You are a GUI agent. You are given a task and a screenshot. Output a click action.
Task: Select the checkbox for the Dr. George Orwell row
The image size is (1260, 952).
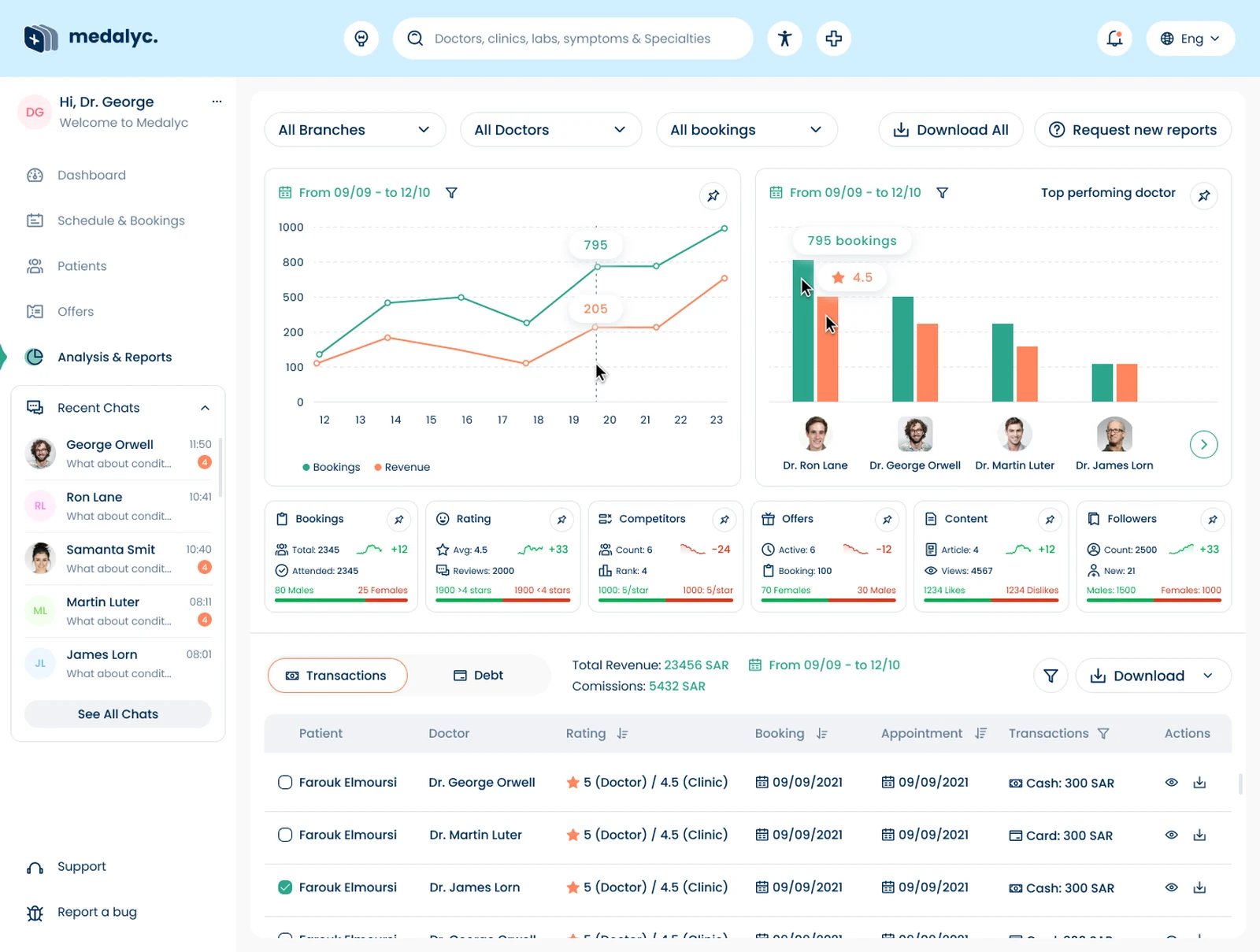285,783
